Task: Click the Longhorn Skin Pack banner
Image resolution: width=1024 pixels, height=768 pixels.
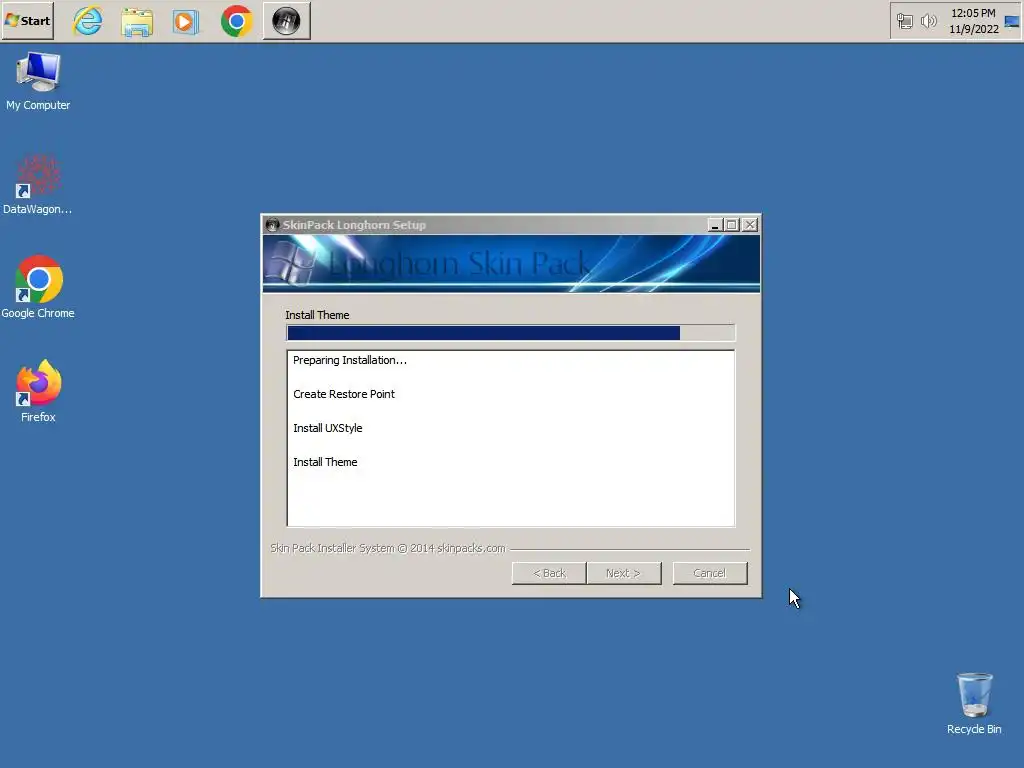Action: pos(511,263)
